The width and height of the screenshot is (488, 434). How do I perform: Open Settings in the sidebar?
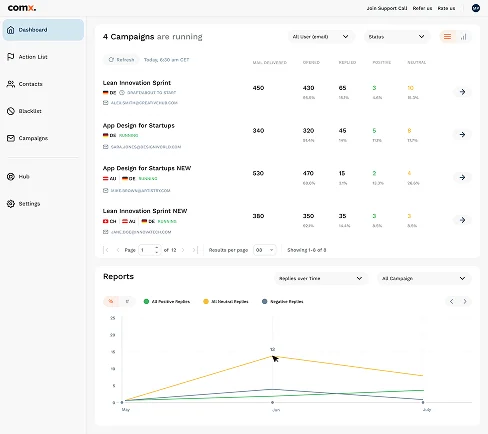23,204
